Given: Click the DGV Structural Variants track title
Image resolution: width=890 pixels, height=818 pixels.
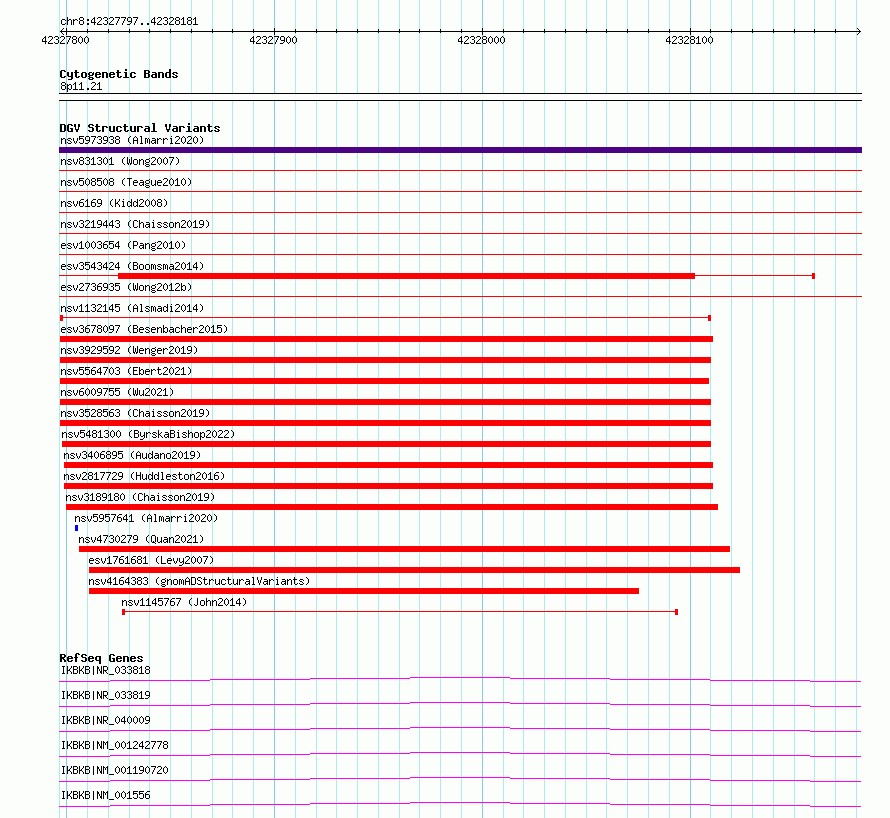Looking at the screenshot, I should pyautogui.click(x=140, y=128).
